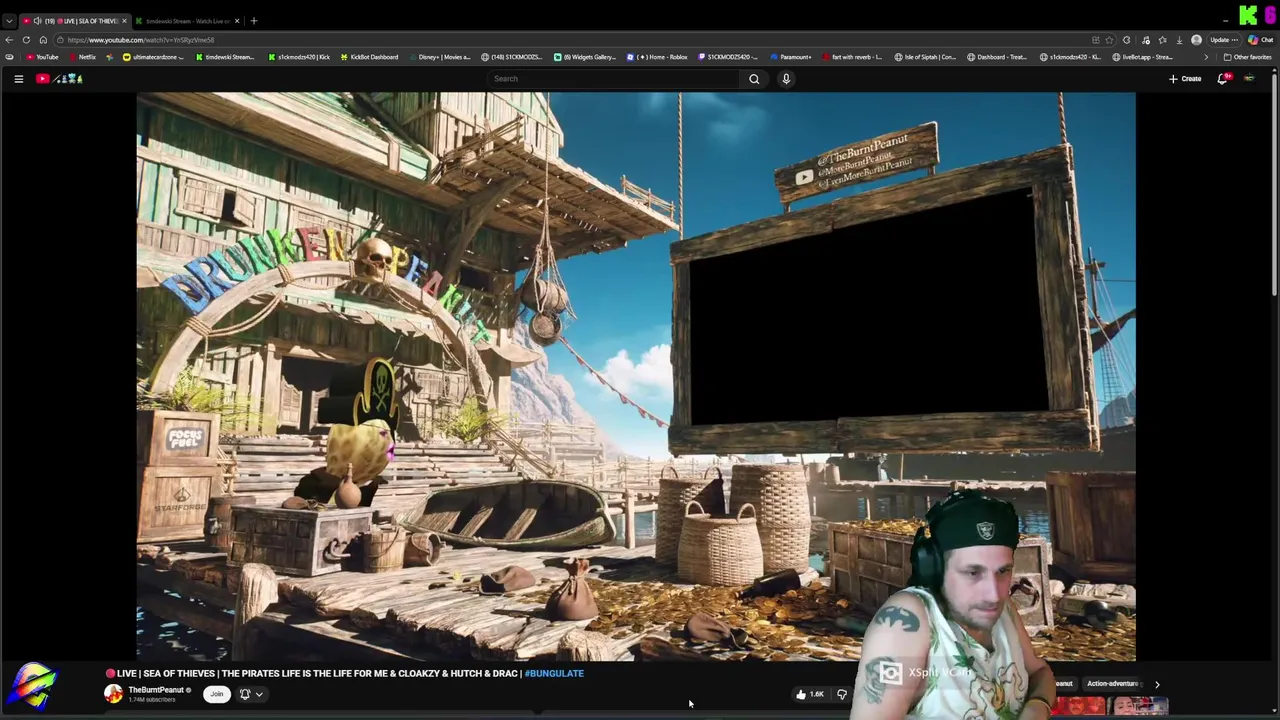Mute the tab via speaker icon
Screen dimensions: 1280x720
point(37,21)
